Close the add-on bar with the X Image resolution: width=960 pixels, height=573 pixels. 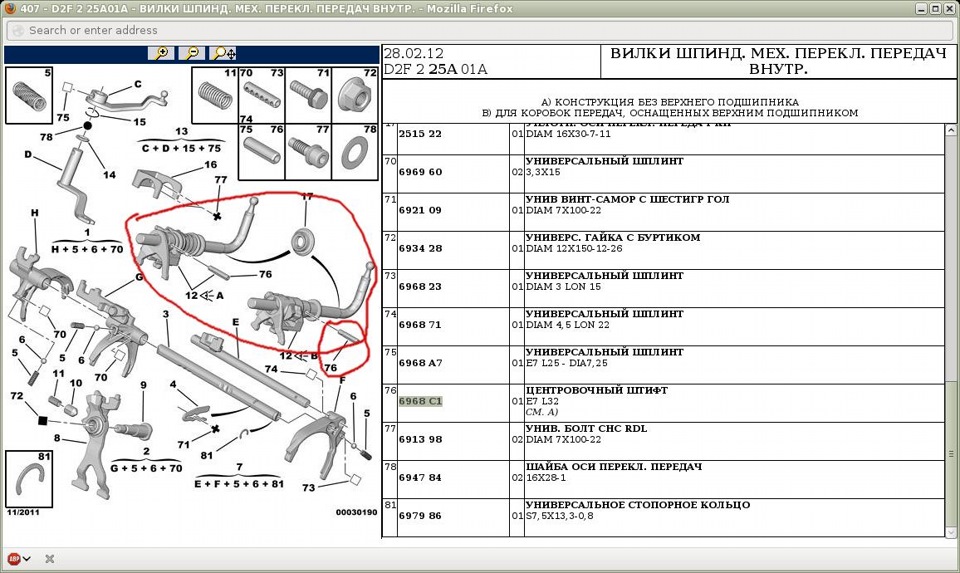(50, 558)
